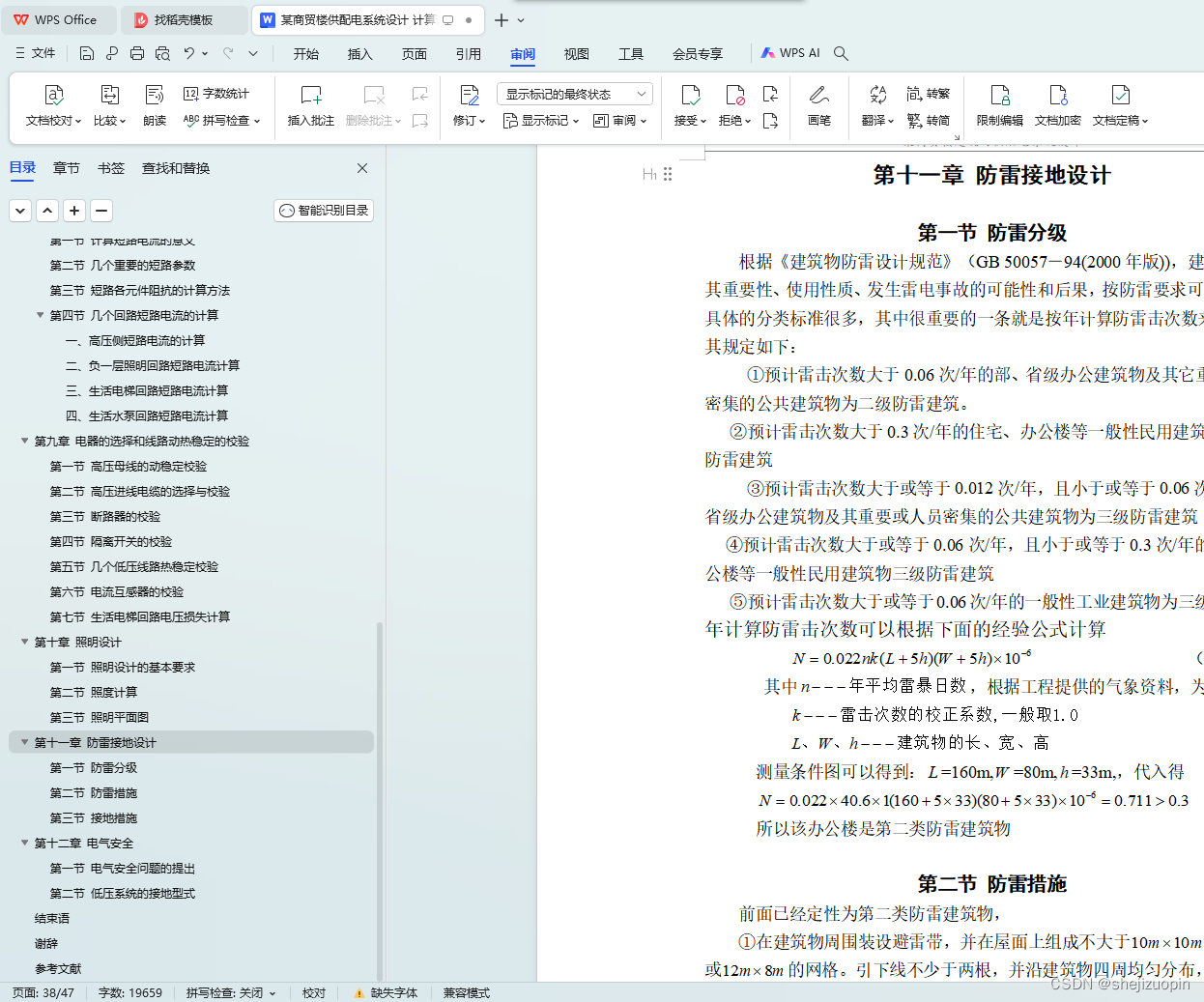Open 查找和替换 navigation tab
1204x1002 pixels.
click(176, 168)
